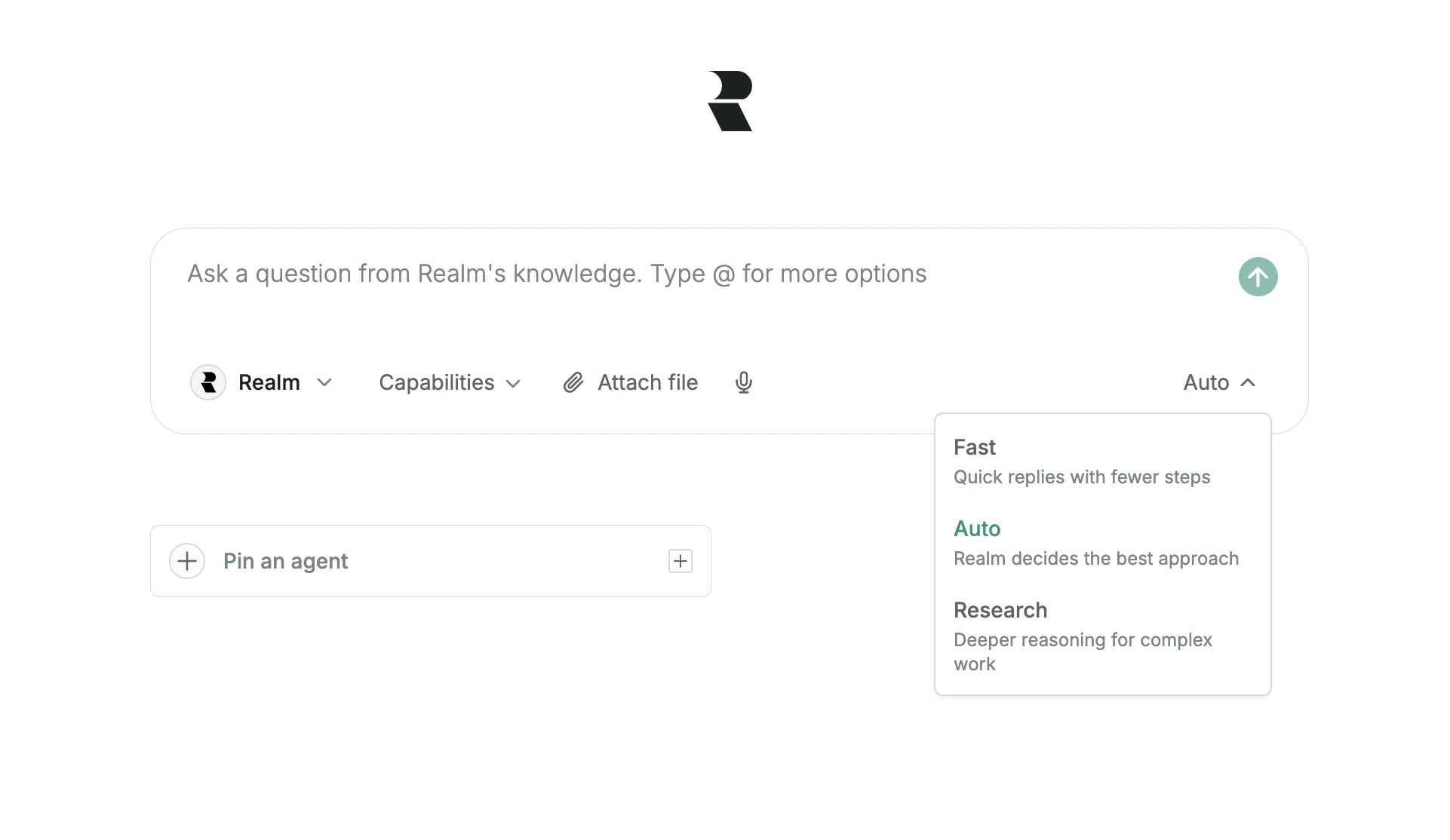Activate the microphone voice input icon

click(x=744, y=383)
